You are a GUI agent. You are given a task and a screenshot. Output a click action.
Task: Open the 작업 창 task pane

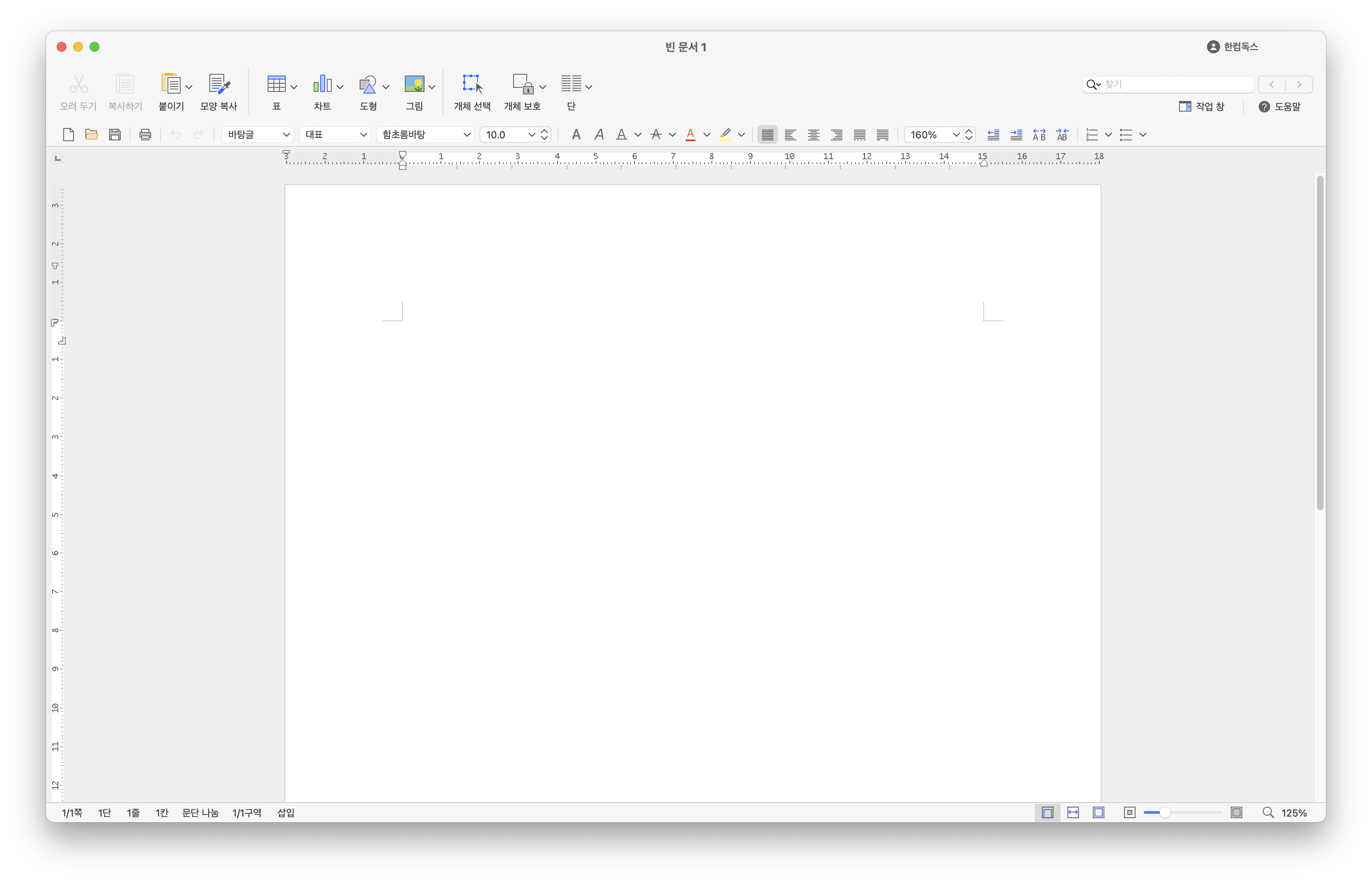coord(1201,107)
